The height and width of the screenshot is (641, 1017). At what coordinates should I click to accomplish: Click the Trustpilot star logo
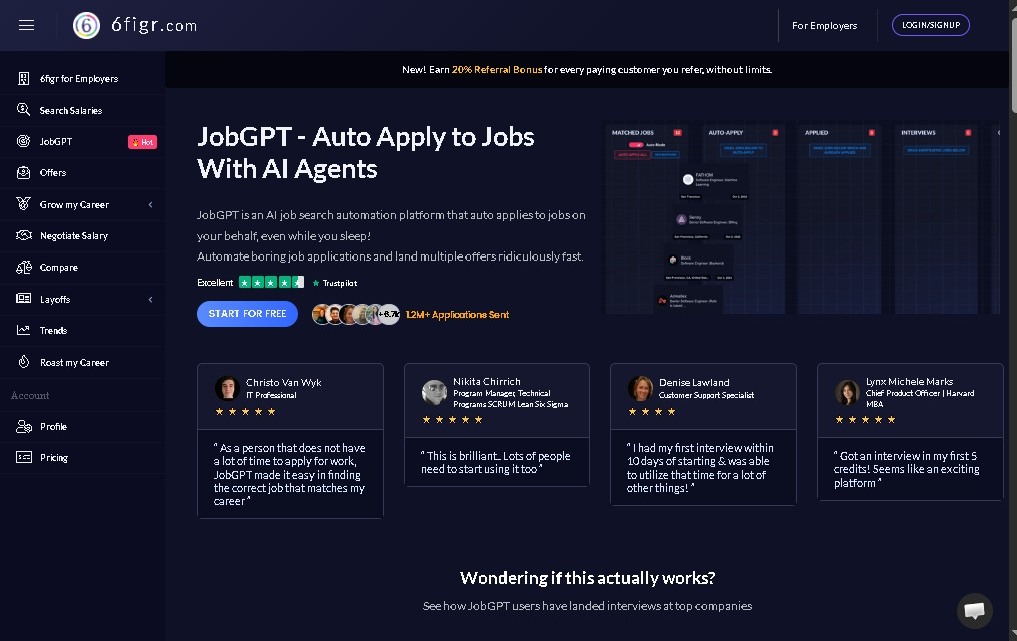[x=316, y=283]
